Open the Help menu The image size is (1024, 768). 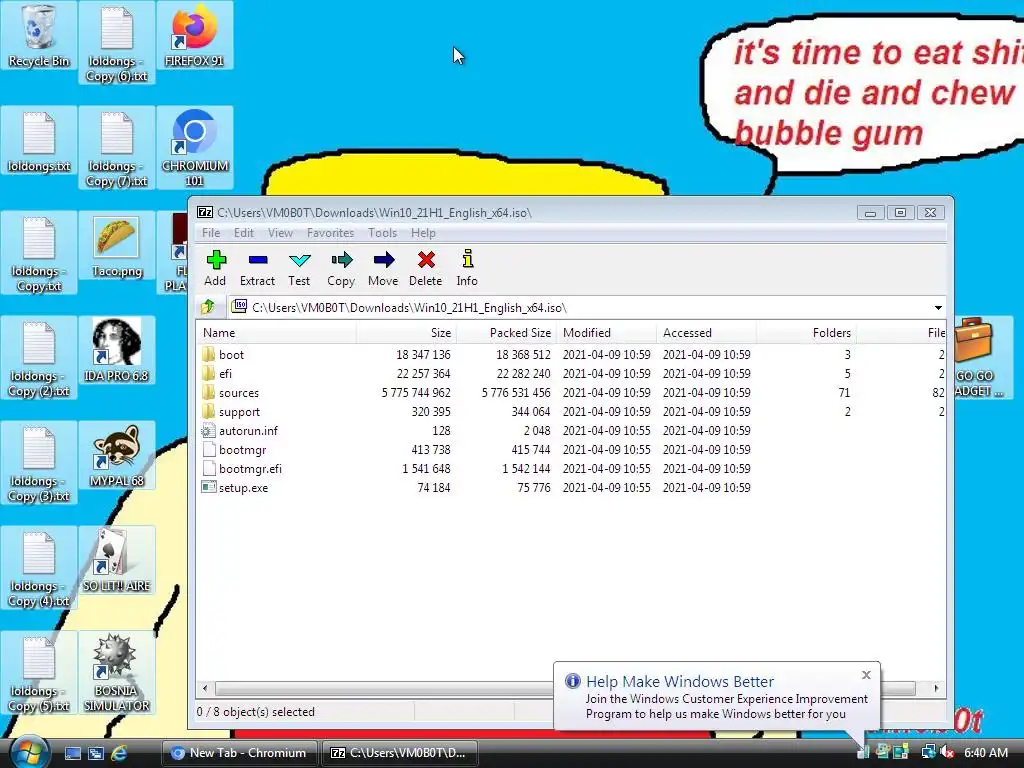point(423,232)
